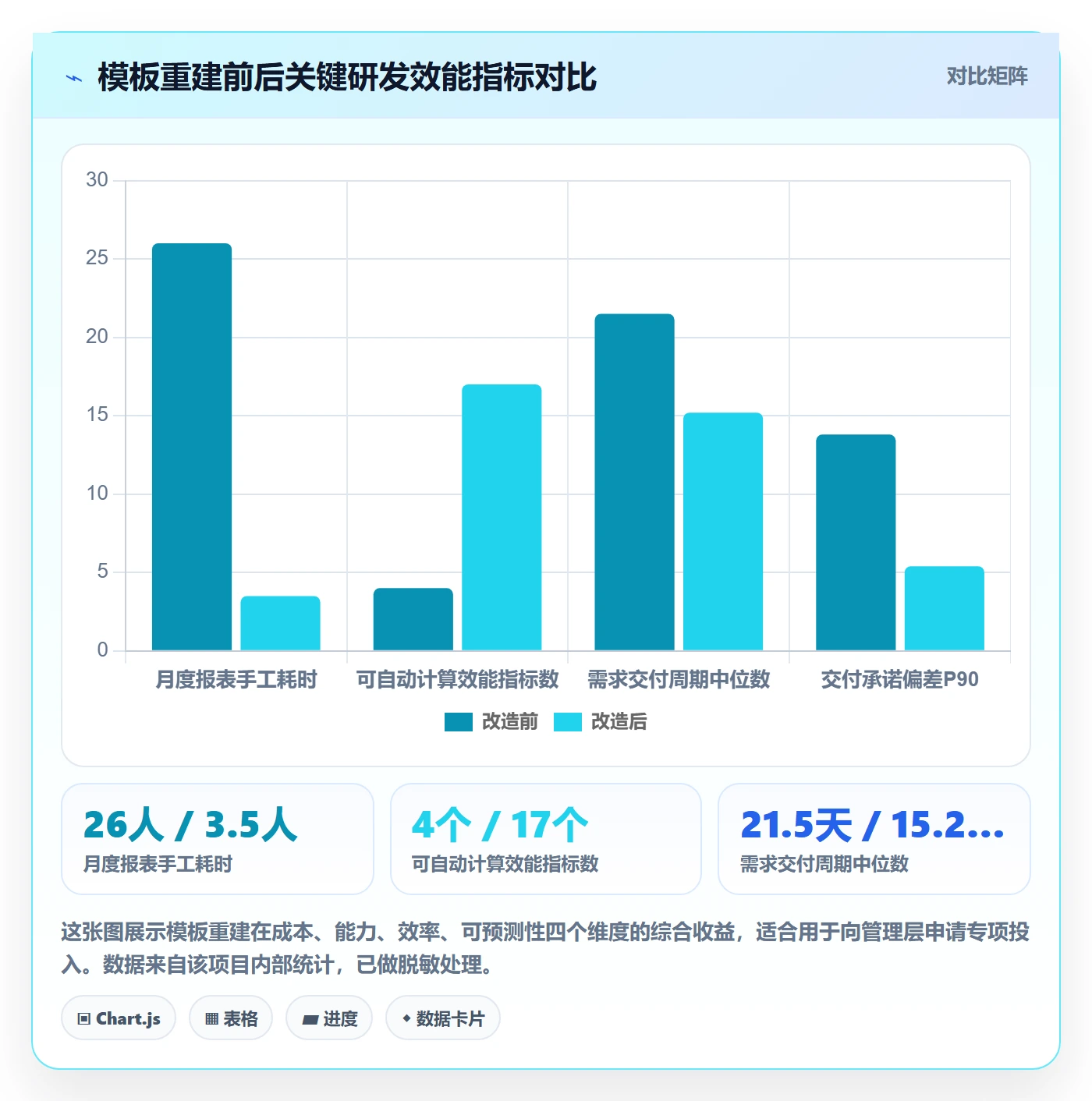The height and width of the screenshot is (1101, 1092).
Task: Click the 交付承诺偏差P90 改造后 bar
Action: click(945, 608)
